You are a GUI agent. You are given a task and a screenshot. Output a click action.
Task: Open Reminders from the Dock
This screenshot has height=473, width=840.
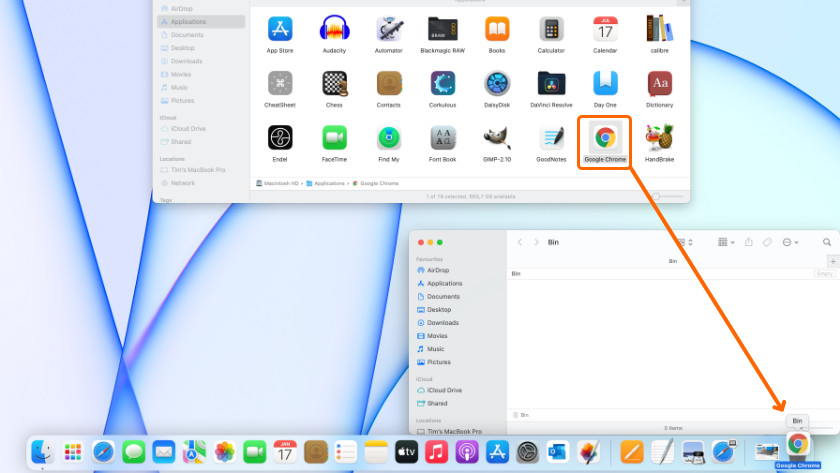coord(346,452)
